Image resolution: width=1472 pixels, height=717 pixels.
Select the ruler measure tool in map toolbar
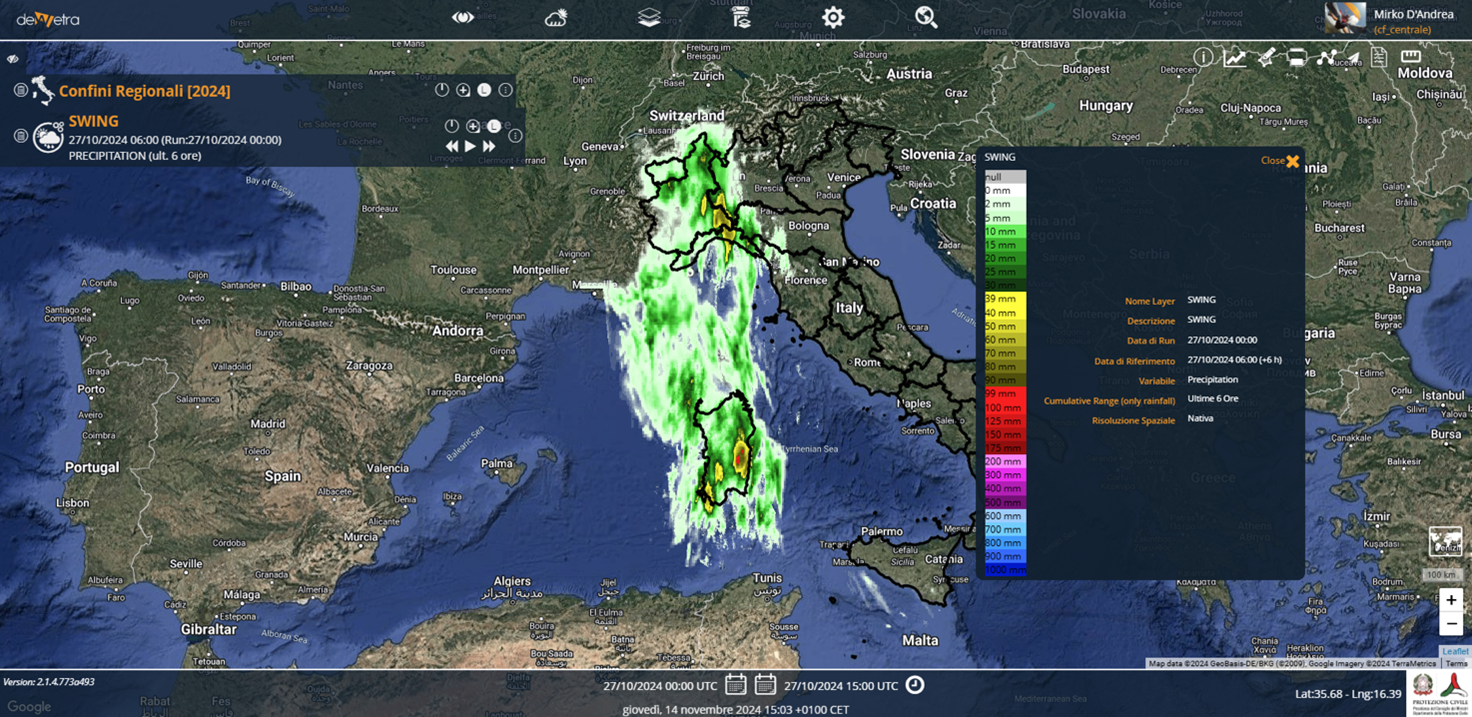1410,57
